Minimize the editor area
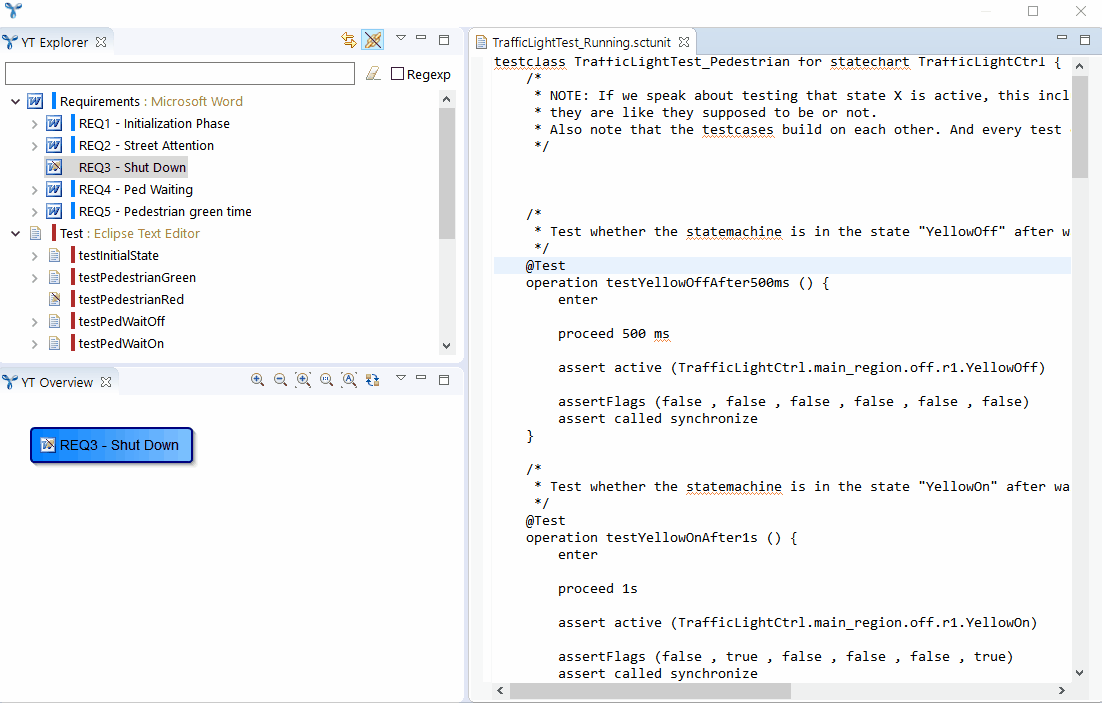The image size is (1102, 703). [1062, 38]
